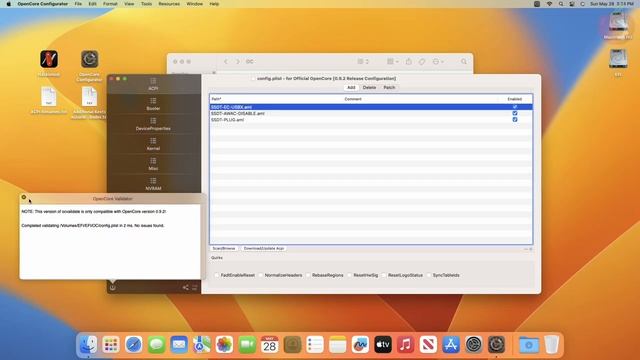Click the Finder window tag icon
This screenshot has width=640, height=360.
pyautogui.click(x=422, y=62)
